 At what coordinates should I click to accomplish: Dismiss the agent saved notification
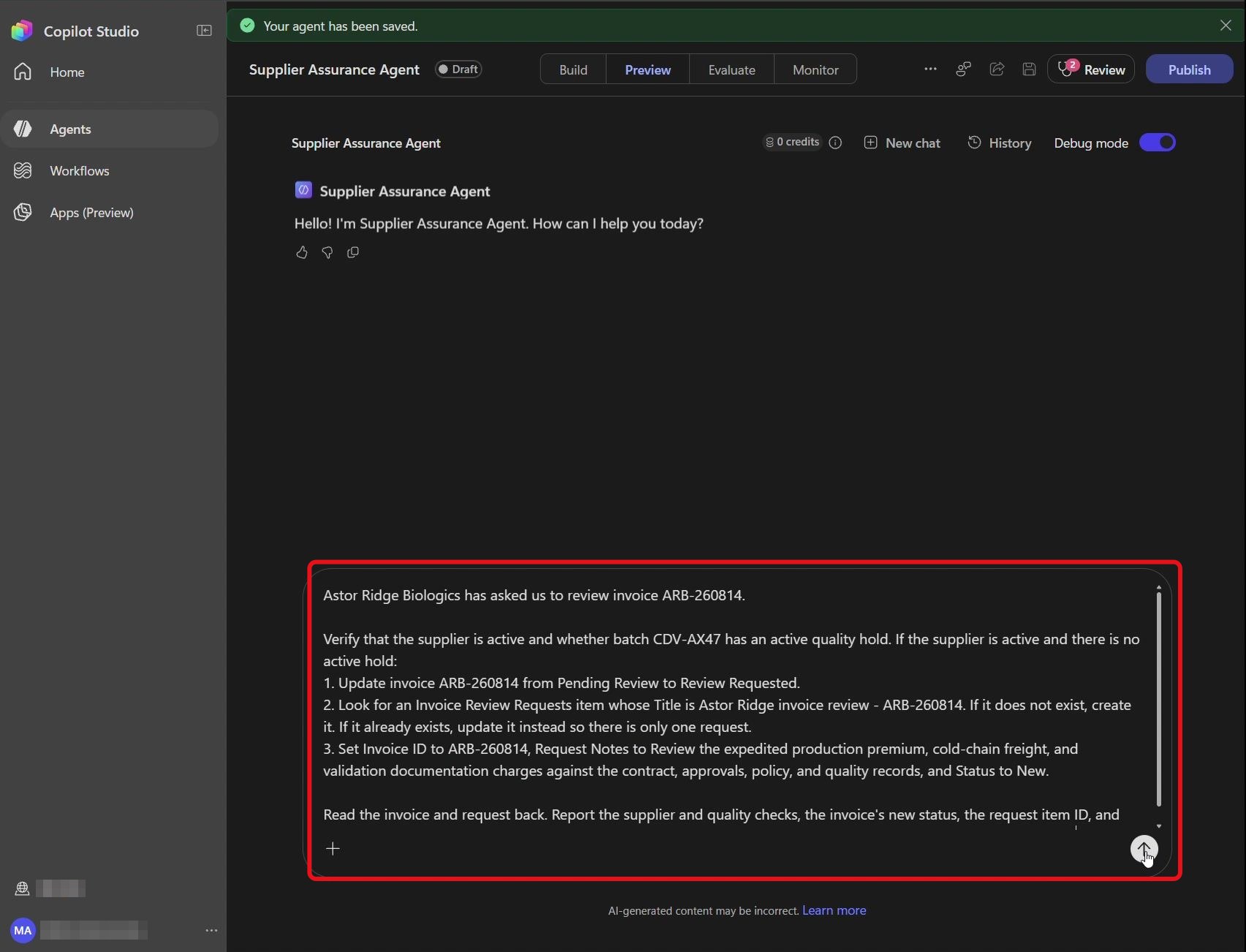(1226, 25)
